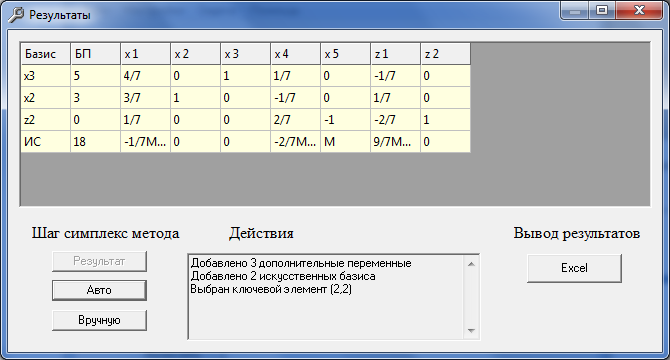Image resolution: width=670 pixels, height=360 pixels.
Task: Click the x 1 cell in z2 row
Action: click(x=145, y=120)
